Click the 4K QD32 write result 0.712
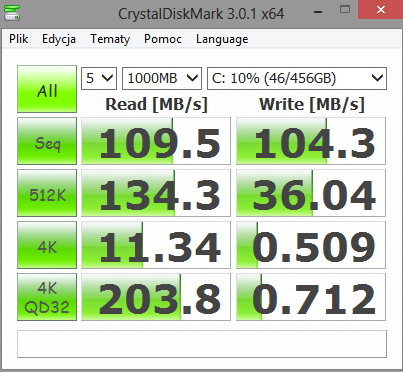 [x=311, y=297]
